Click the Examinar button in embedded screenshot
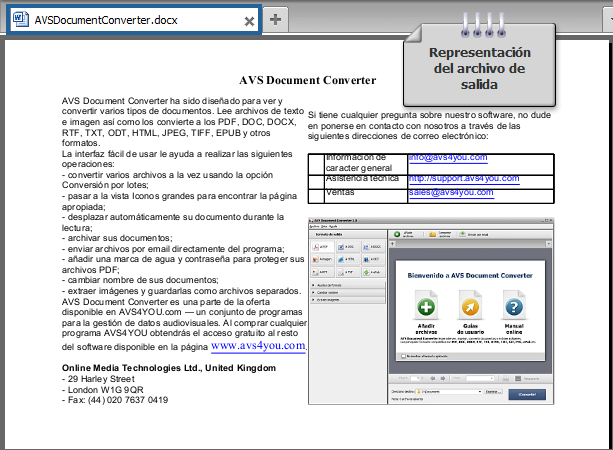The height and width of the screenshot is (450, 613). coord(493,391)
